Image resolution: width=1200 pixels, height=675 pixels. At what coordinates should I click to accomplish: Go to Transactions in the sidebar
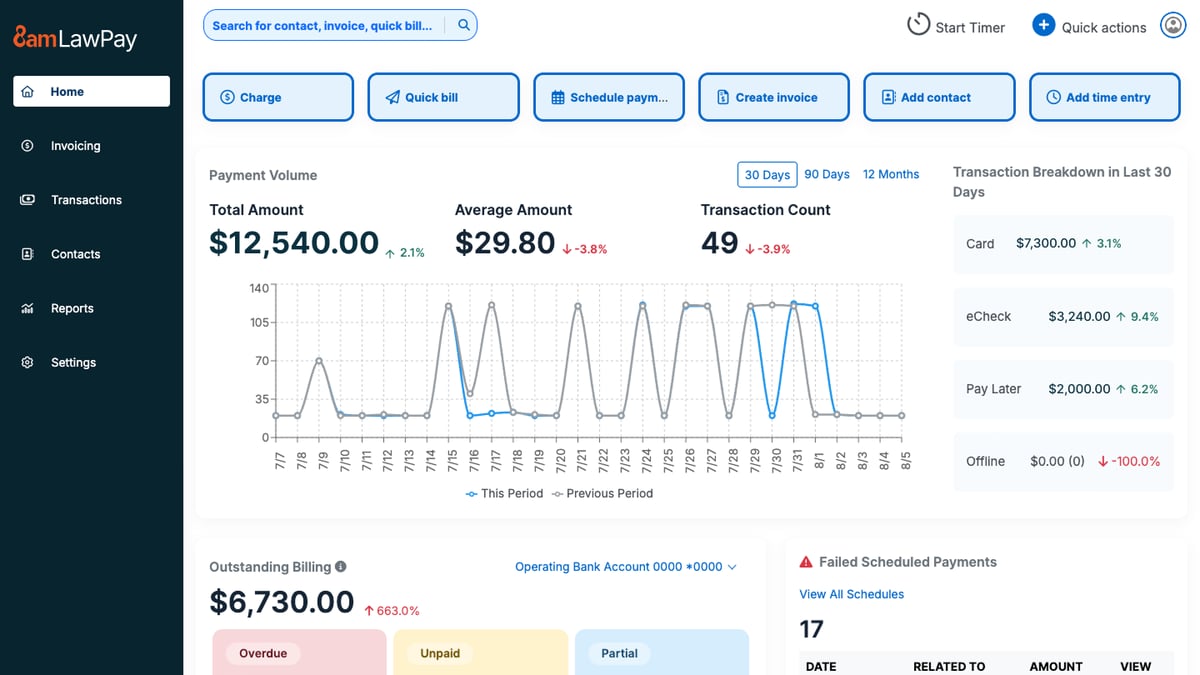[86, 200]
